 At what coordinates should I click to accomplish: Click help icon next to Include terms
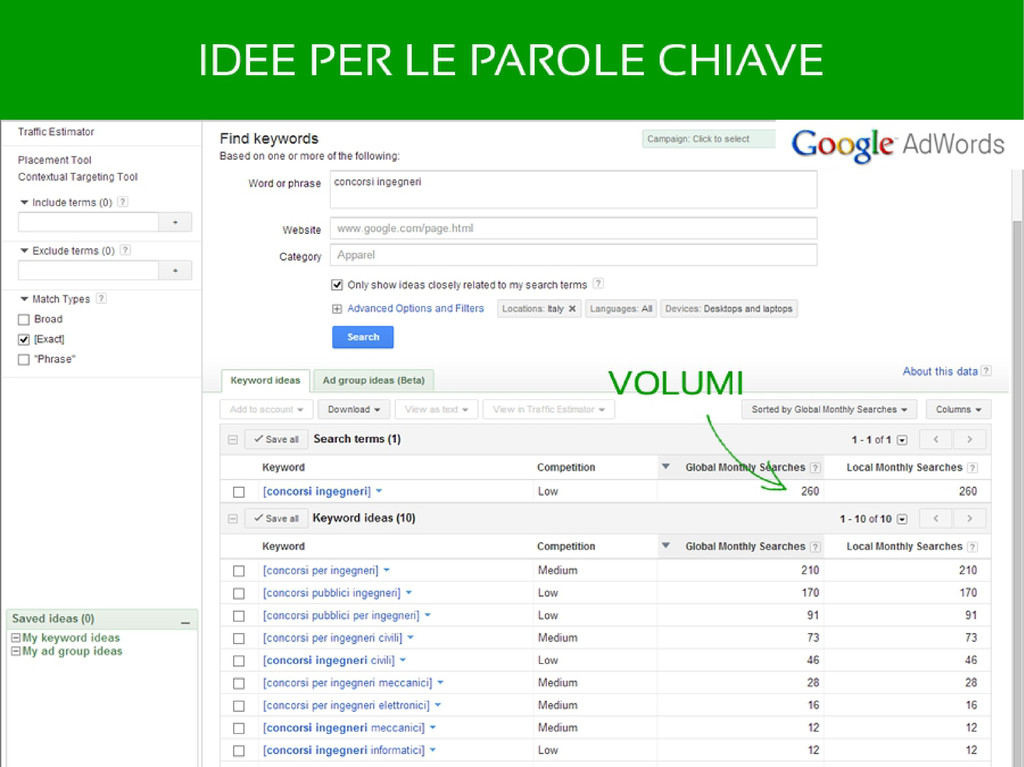point(122,202)
